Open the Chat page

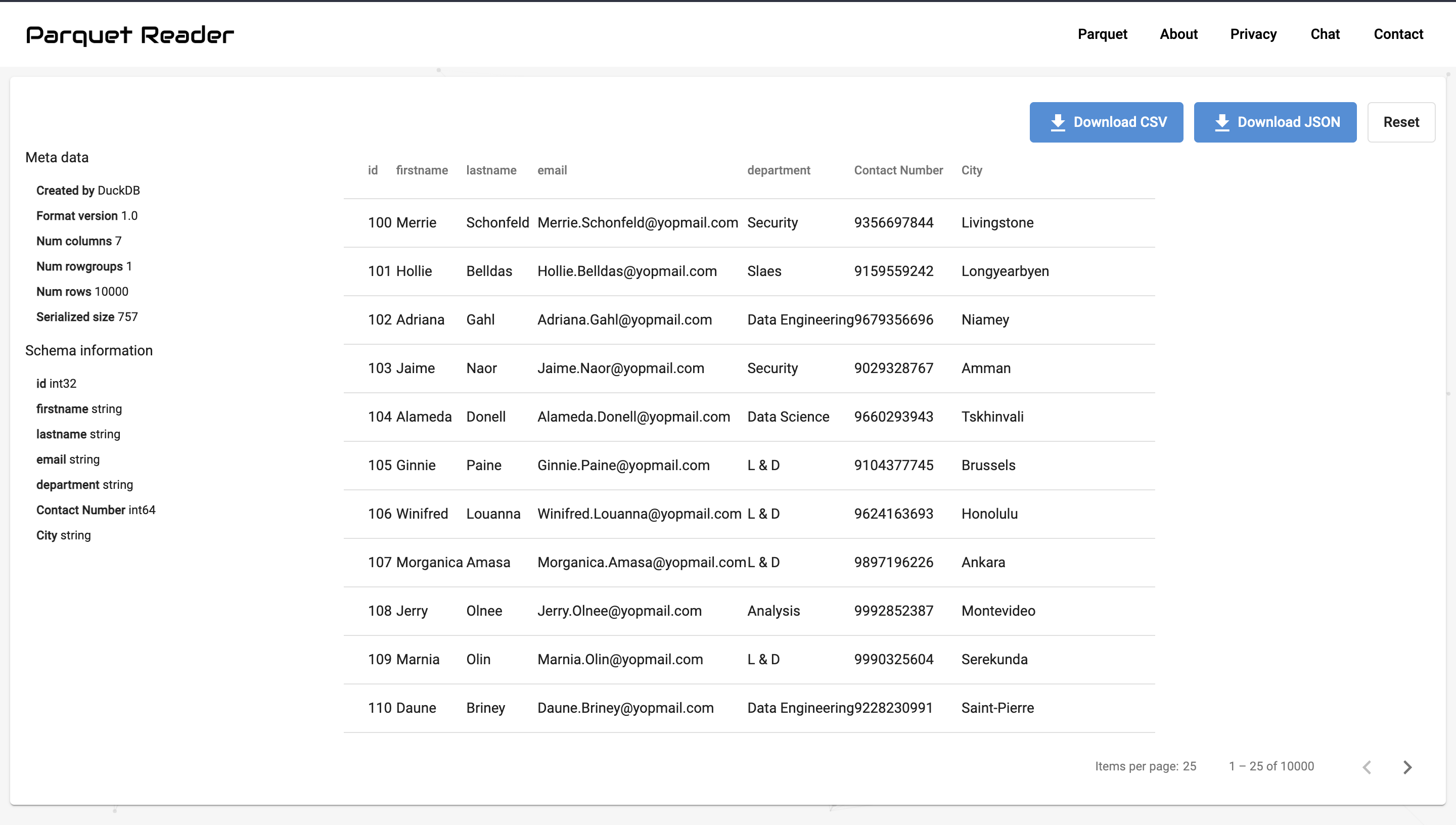pyautogui.click(x=1325, y=34)
